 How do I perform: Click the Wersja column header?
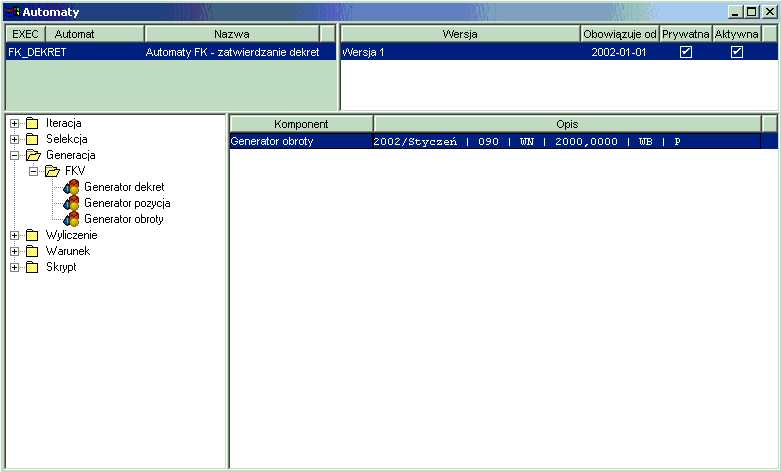point(460,34)
